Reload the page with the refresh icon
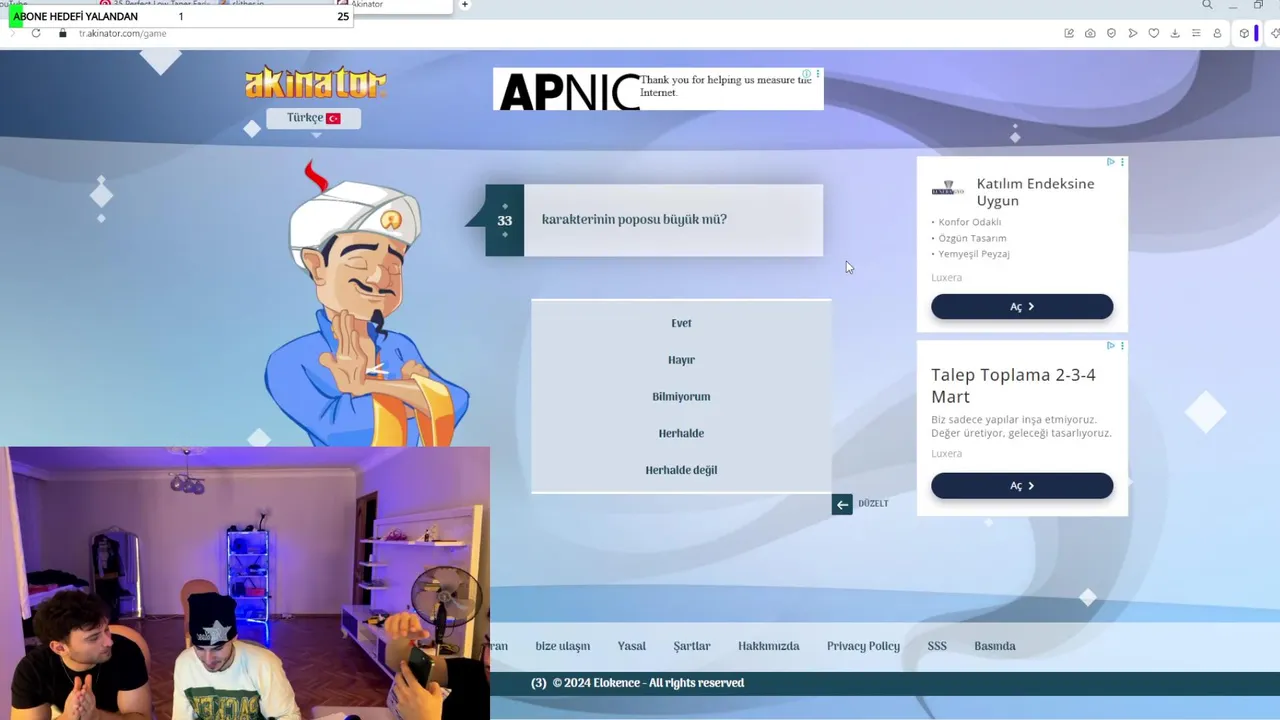 coord(36,33)
